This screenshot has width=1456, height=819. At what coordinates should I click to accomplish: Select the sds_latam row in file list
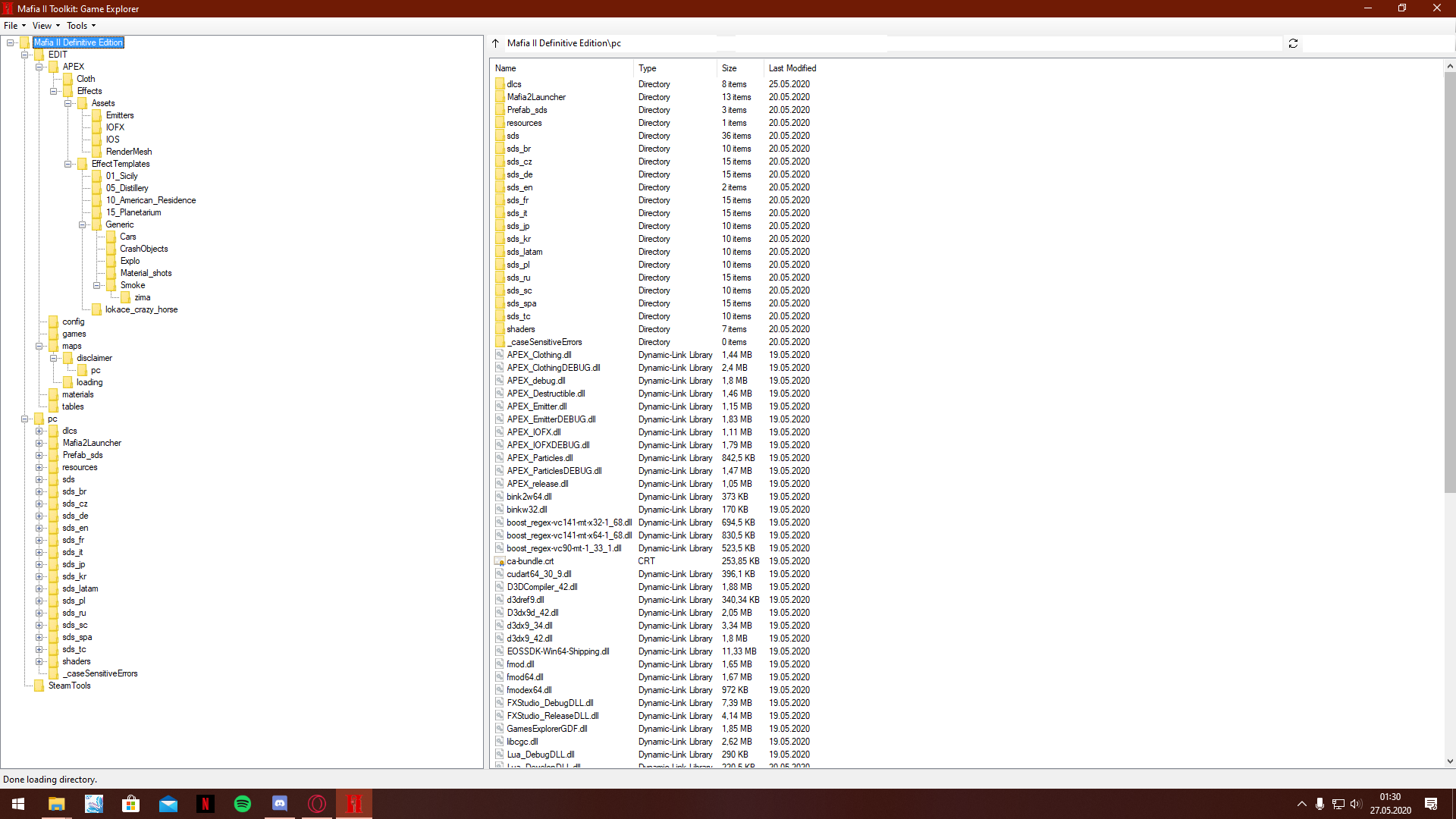656,252
